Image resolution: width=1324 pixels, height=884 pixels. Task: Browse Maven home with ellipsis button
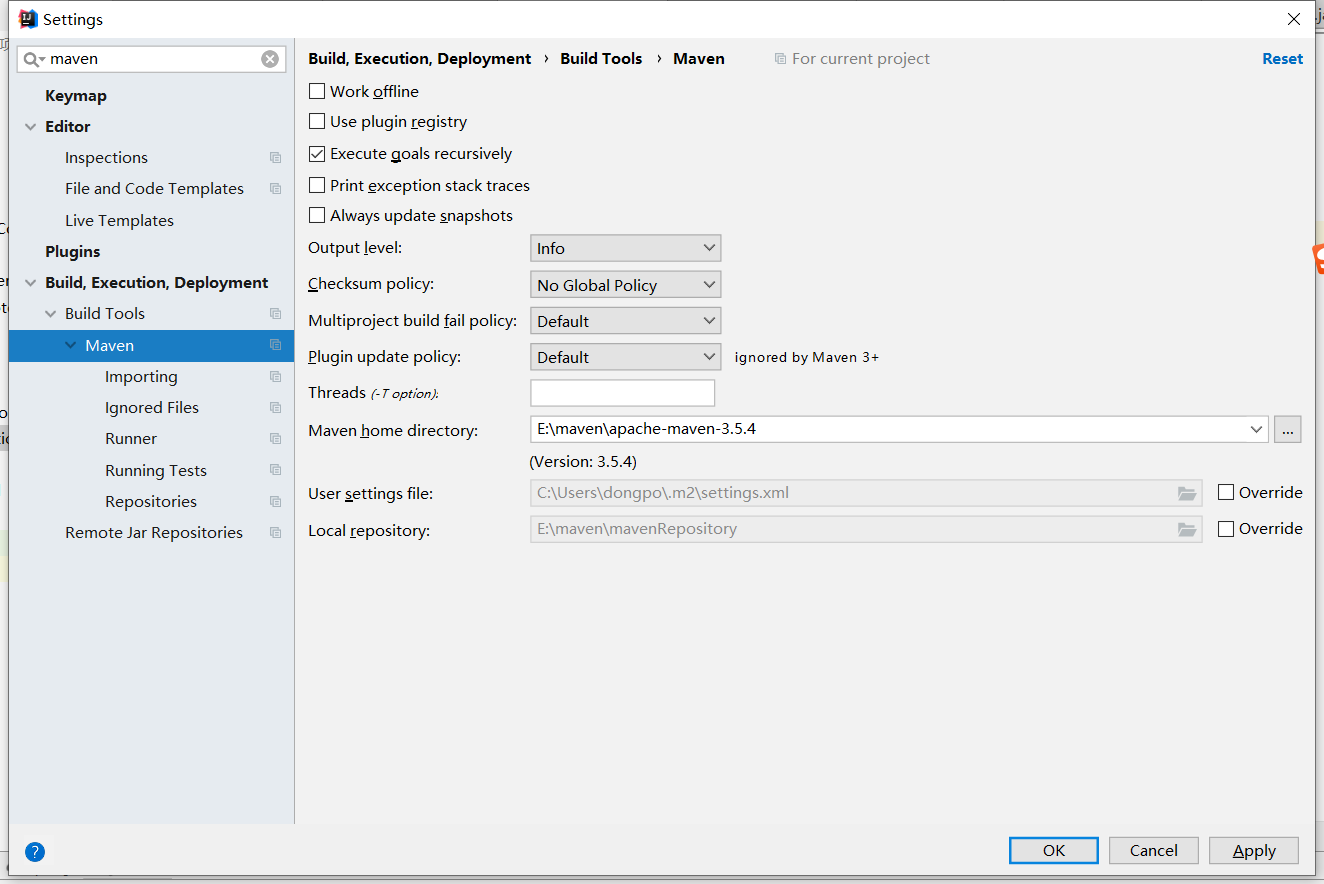click(1287, 429)
